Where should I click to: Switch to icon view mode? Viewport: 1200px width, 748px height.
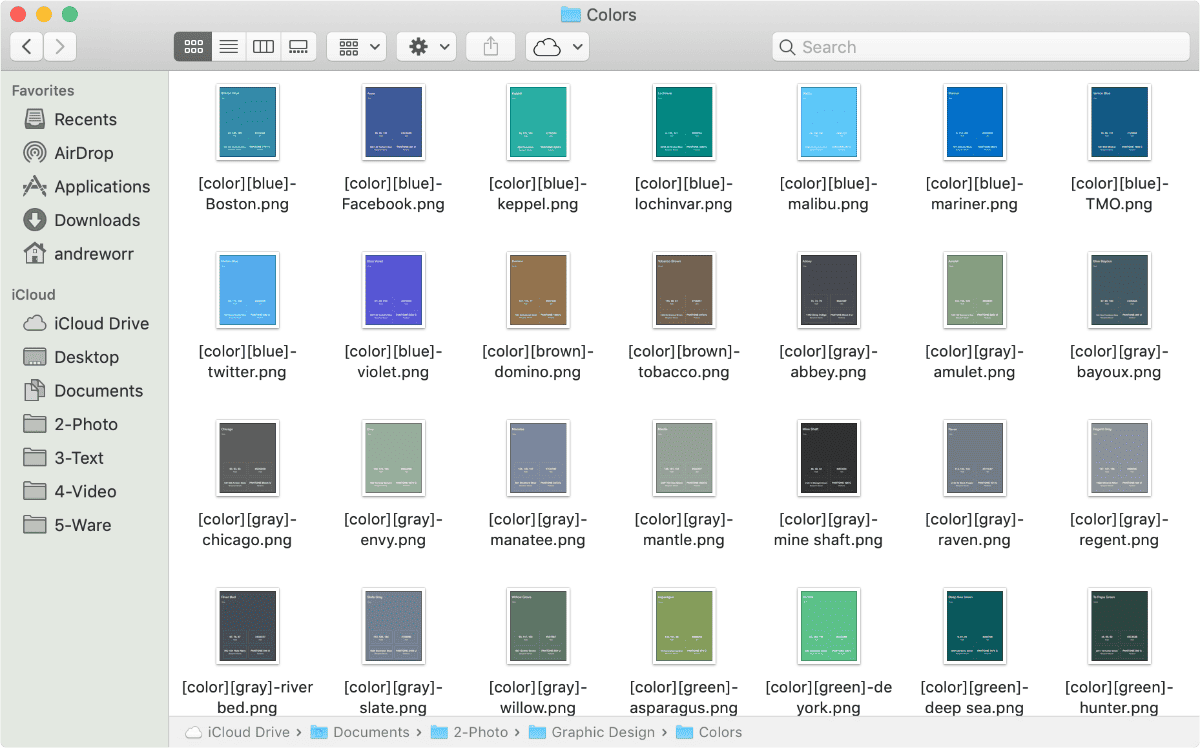193,47
